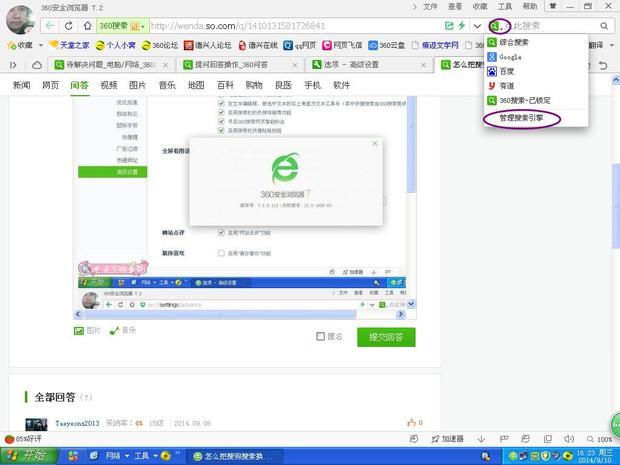
Task: Toggle the 猜你喜欢 checkbox in embedded image
Action: (x=221, y=253)
